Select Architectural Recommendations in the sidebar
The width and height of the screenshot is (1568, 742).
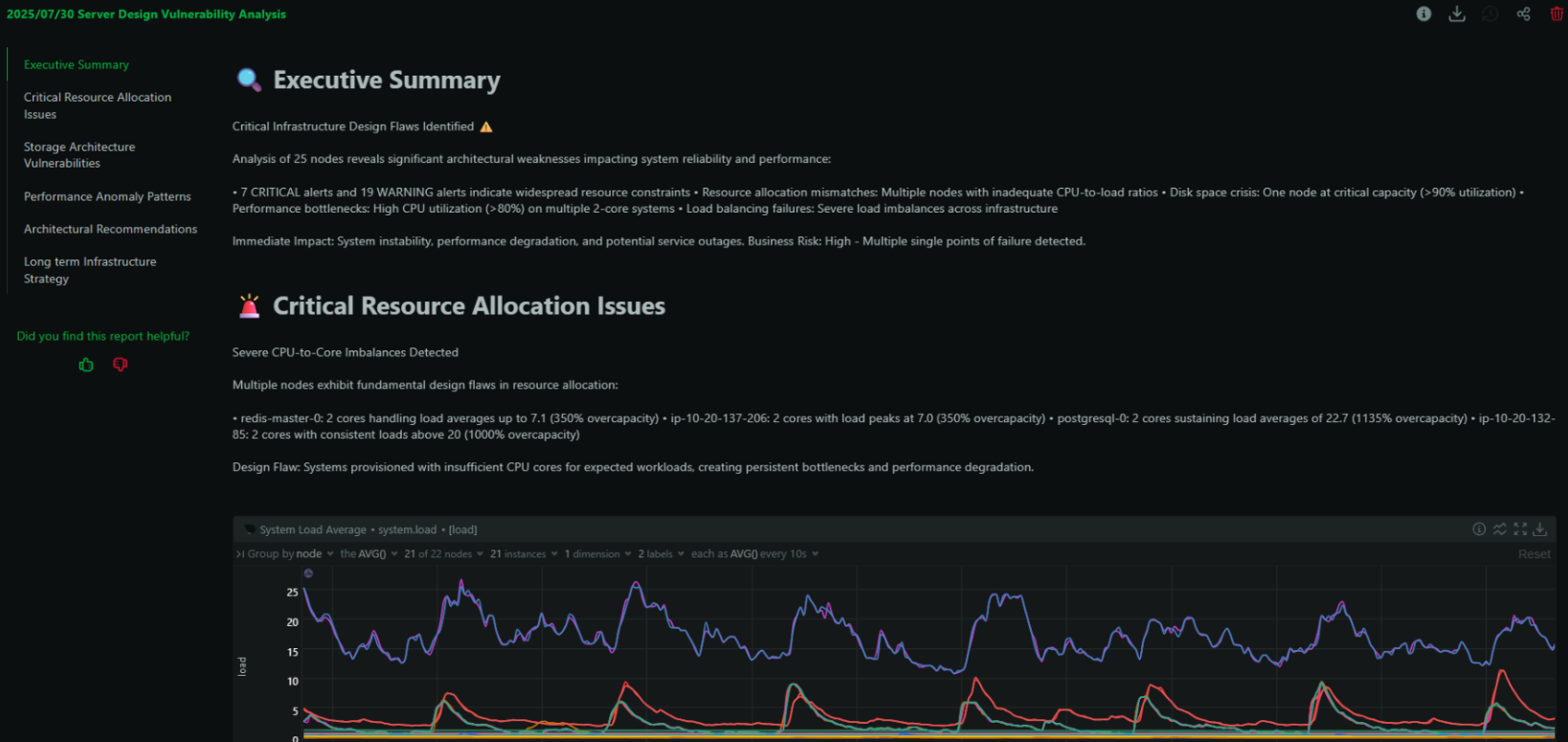coord(110,229)
